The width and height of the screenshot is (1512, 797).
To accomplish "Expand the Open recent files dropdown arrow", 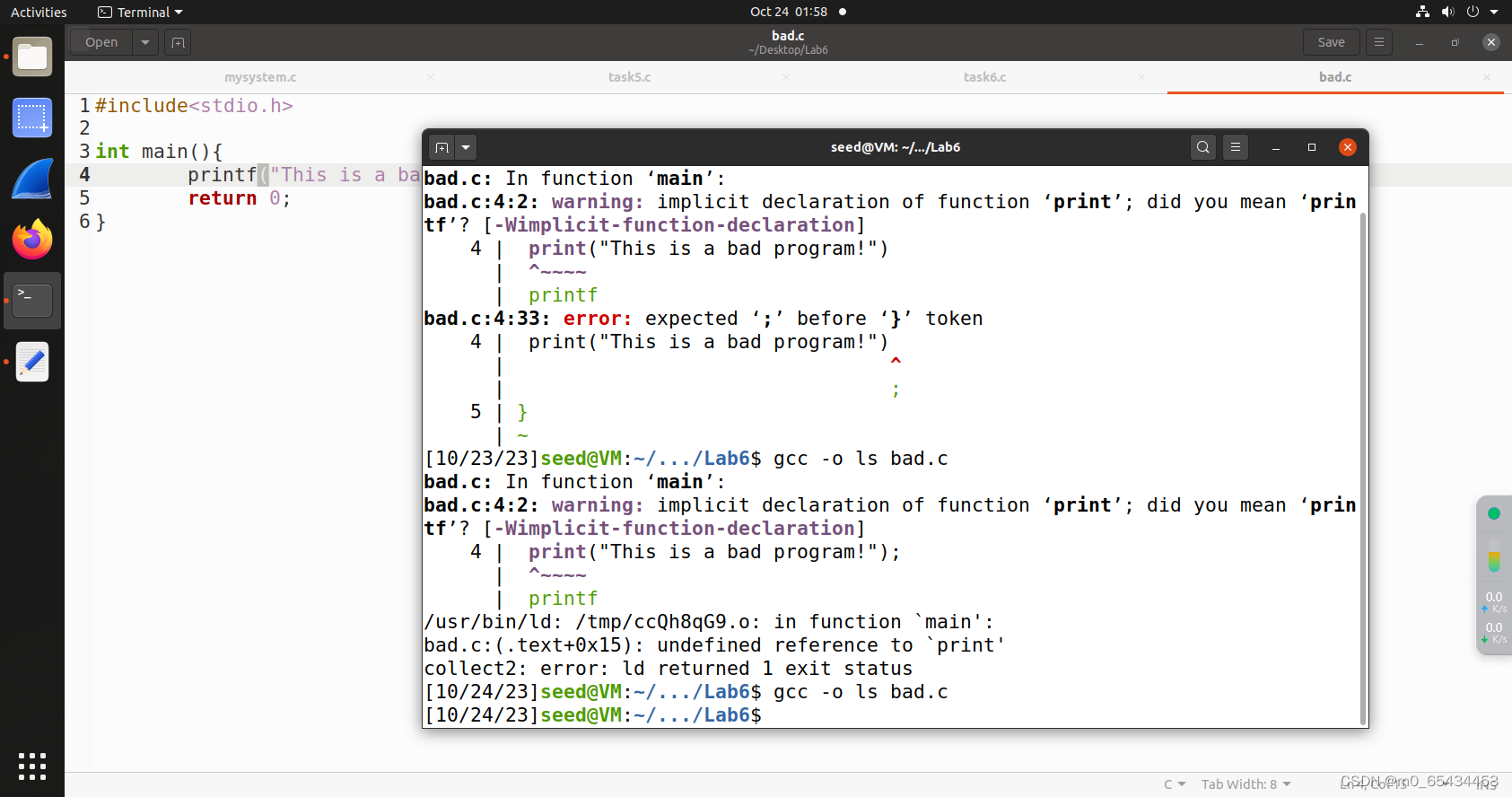I will point(145,42).
